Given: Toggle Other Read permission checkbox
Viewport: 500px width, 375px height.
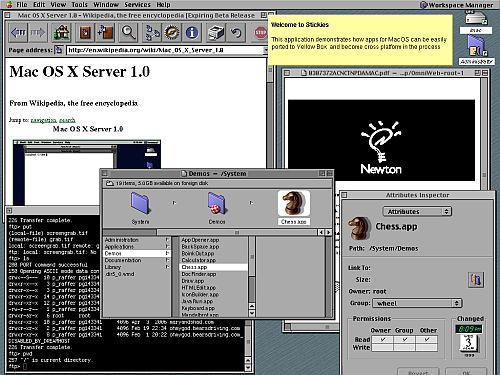Looking at the screenshot, I should 427,340.
